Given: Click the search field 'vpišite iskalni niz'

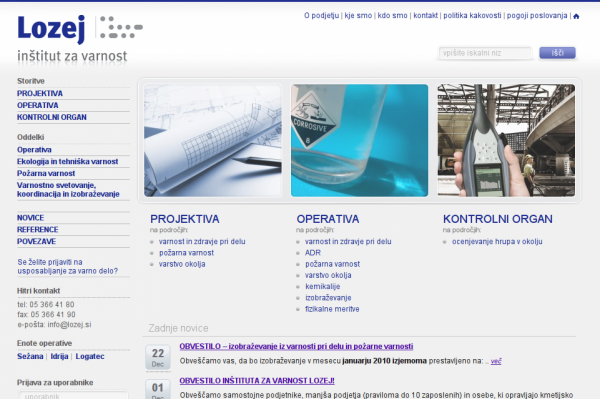Looking at the screenshot, I should (485, 53).
